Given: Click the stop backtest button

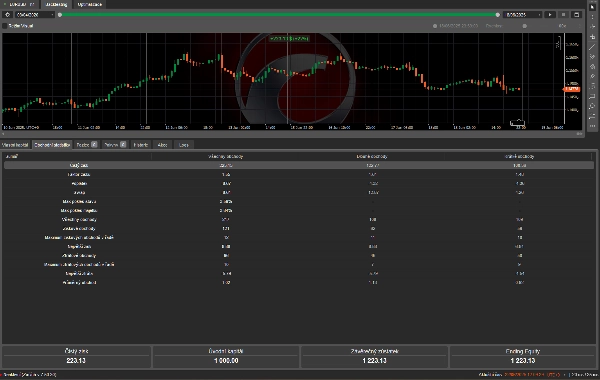Looking at the screenshot, I should (x=563, y=15).
